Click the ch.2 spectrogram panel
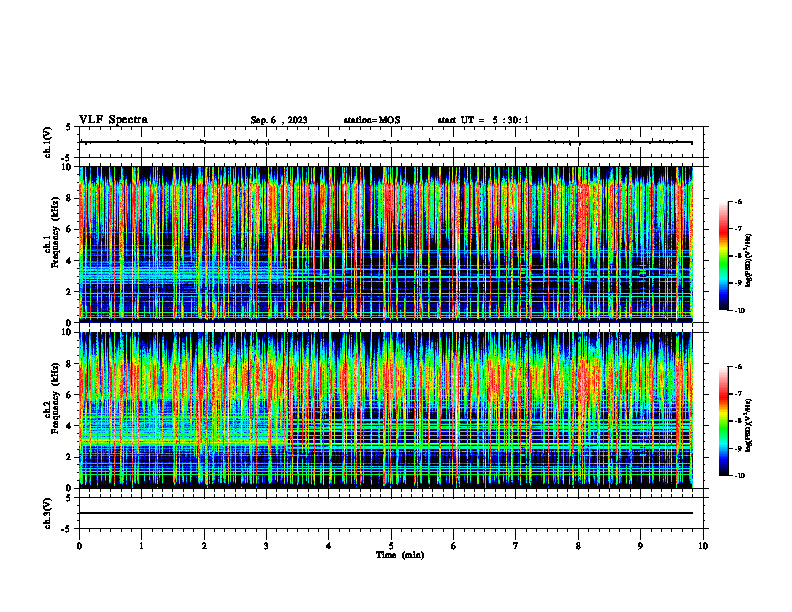 click(x=385, y=410)
